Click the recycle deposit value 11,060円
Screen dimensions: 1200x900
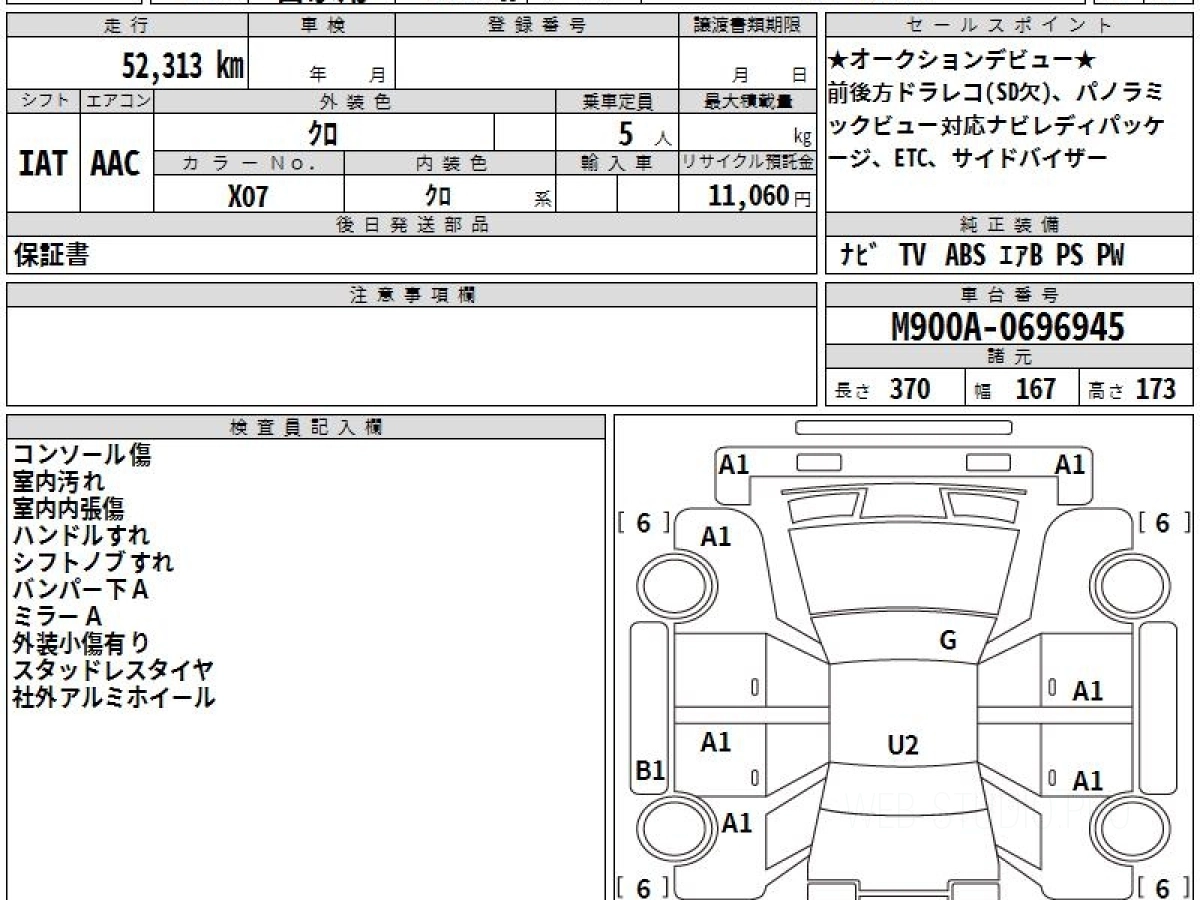click(760, 196)
